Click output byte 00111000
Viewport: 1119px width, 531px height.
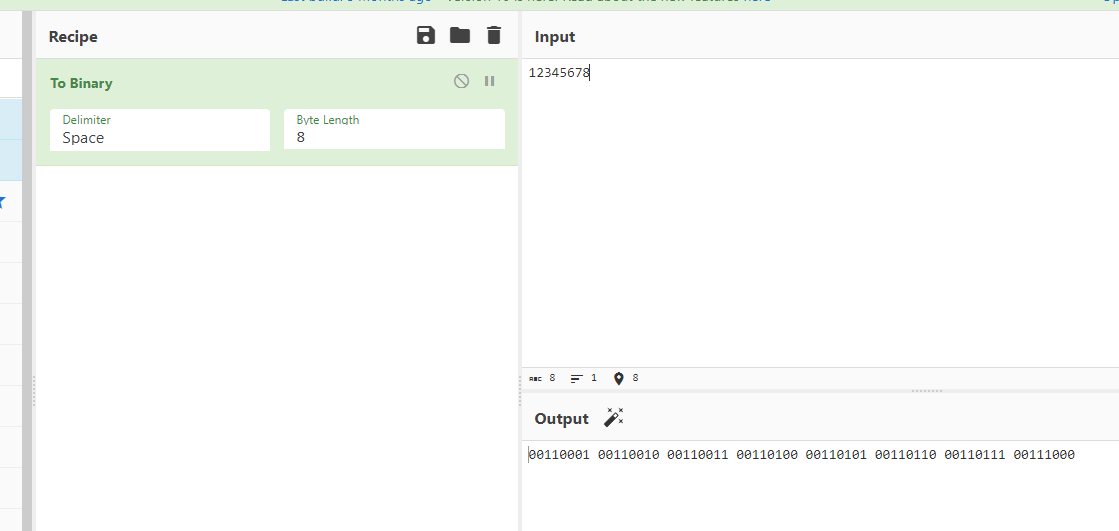pos(1044,455)
